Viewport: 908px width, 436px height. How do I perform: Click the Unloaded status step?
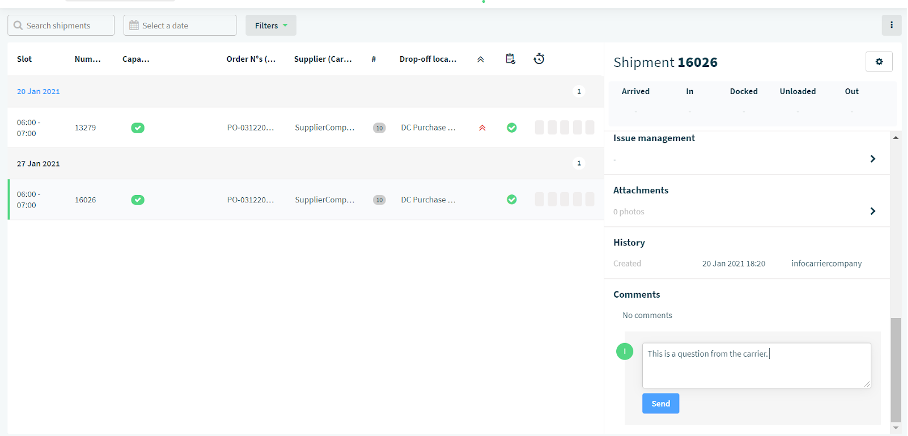click(797, 91)
